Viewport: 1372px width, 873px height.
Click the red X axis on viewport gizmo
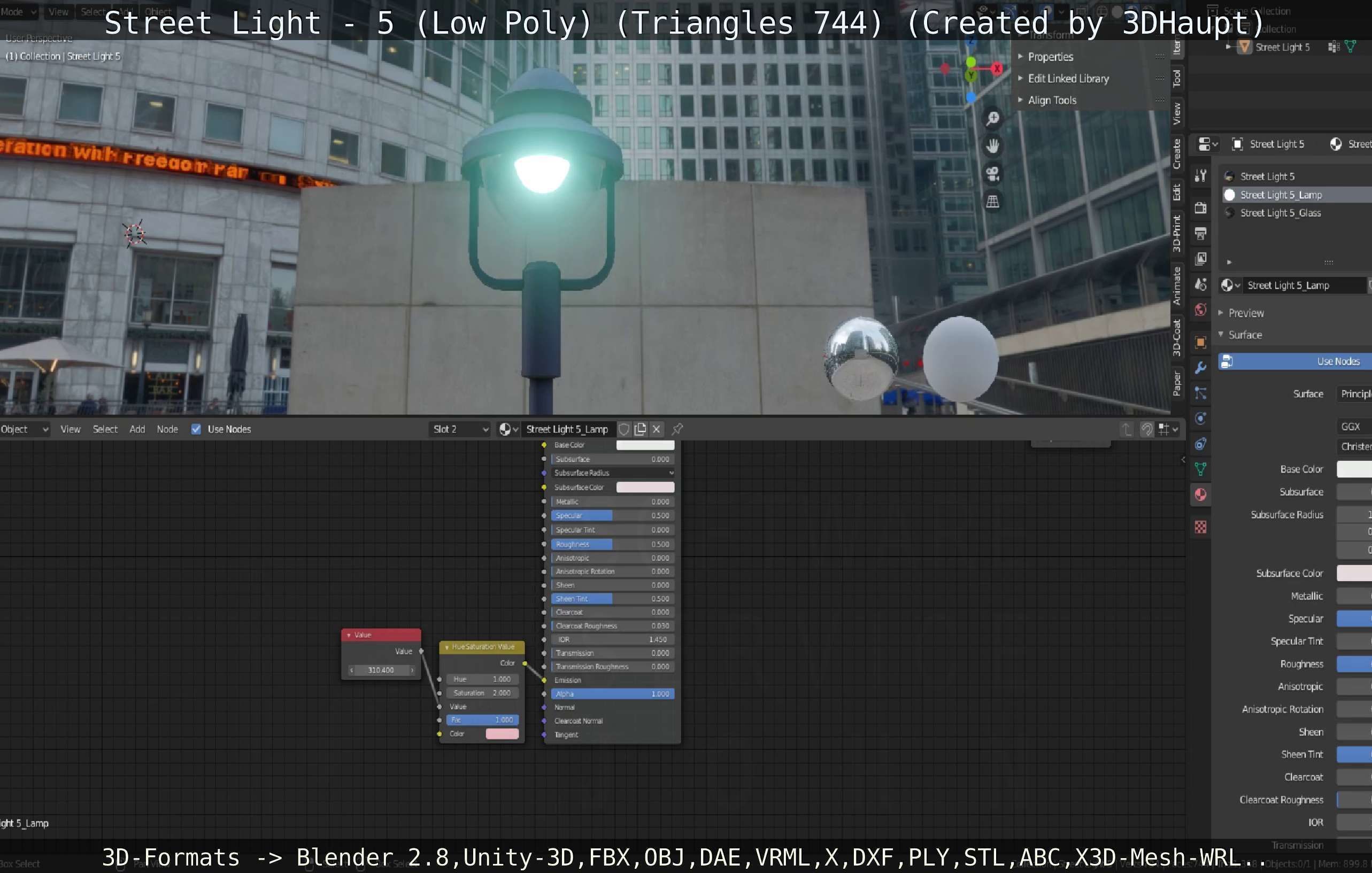tap(997, 68)
